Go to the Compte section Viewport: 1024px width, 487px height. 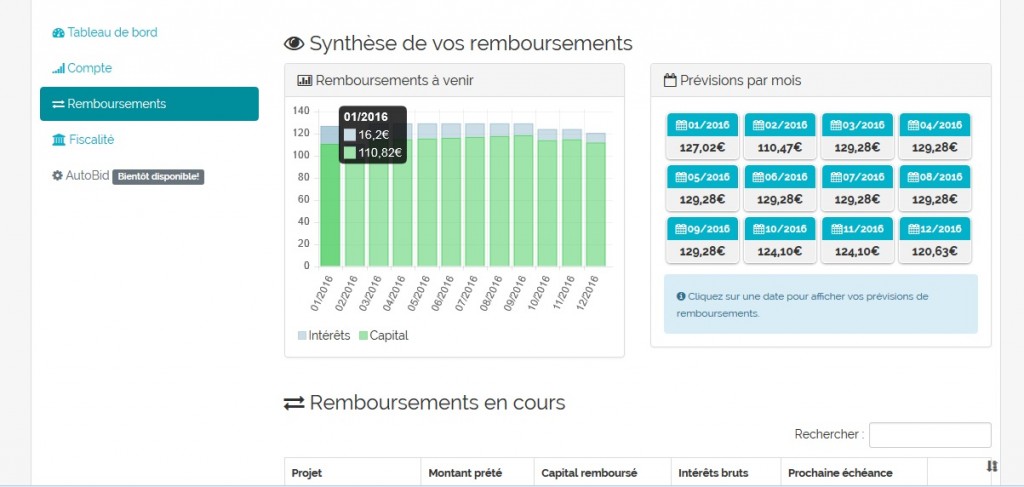pos(89,68)
